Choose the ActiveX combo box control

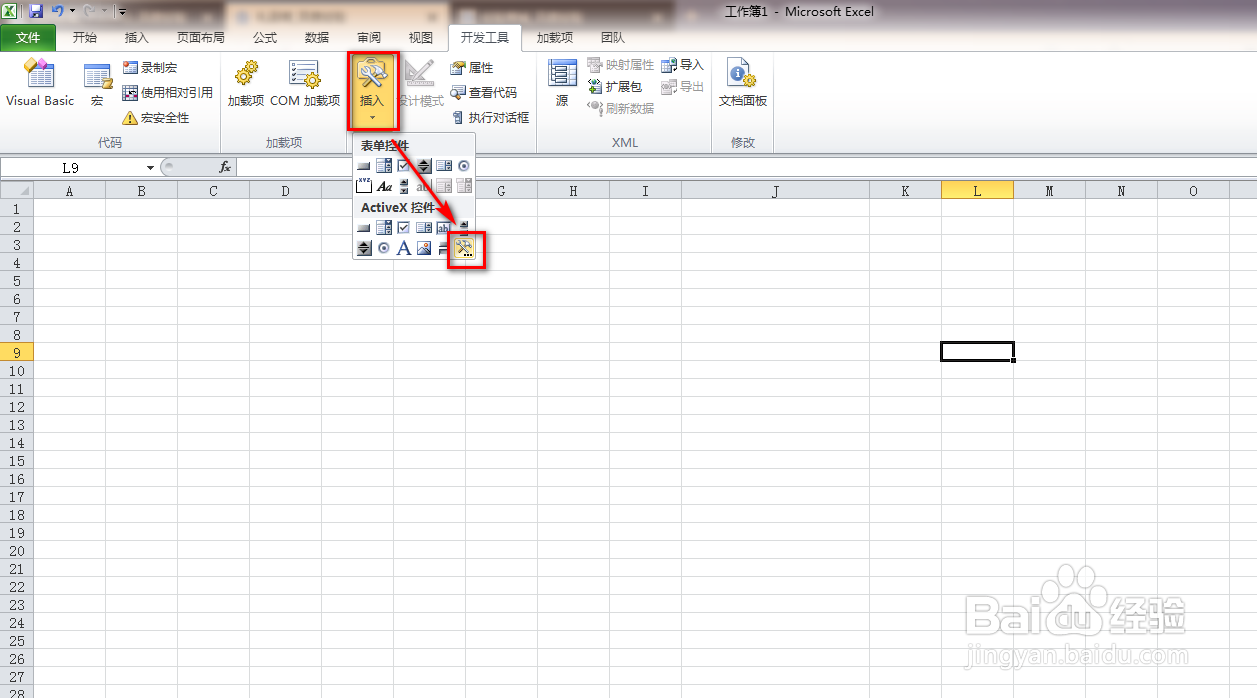coord(384,228)
